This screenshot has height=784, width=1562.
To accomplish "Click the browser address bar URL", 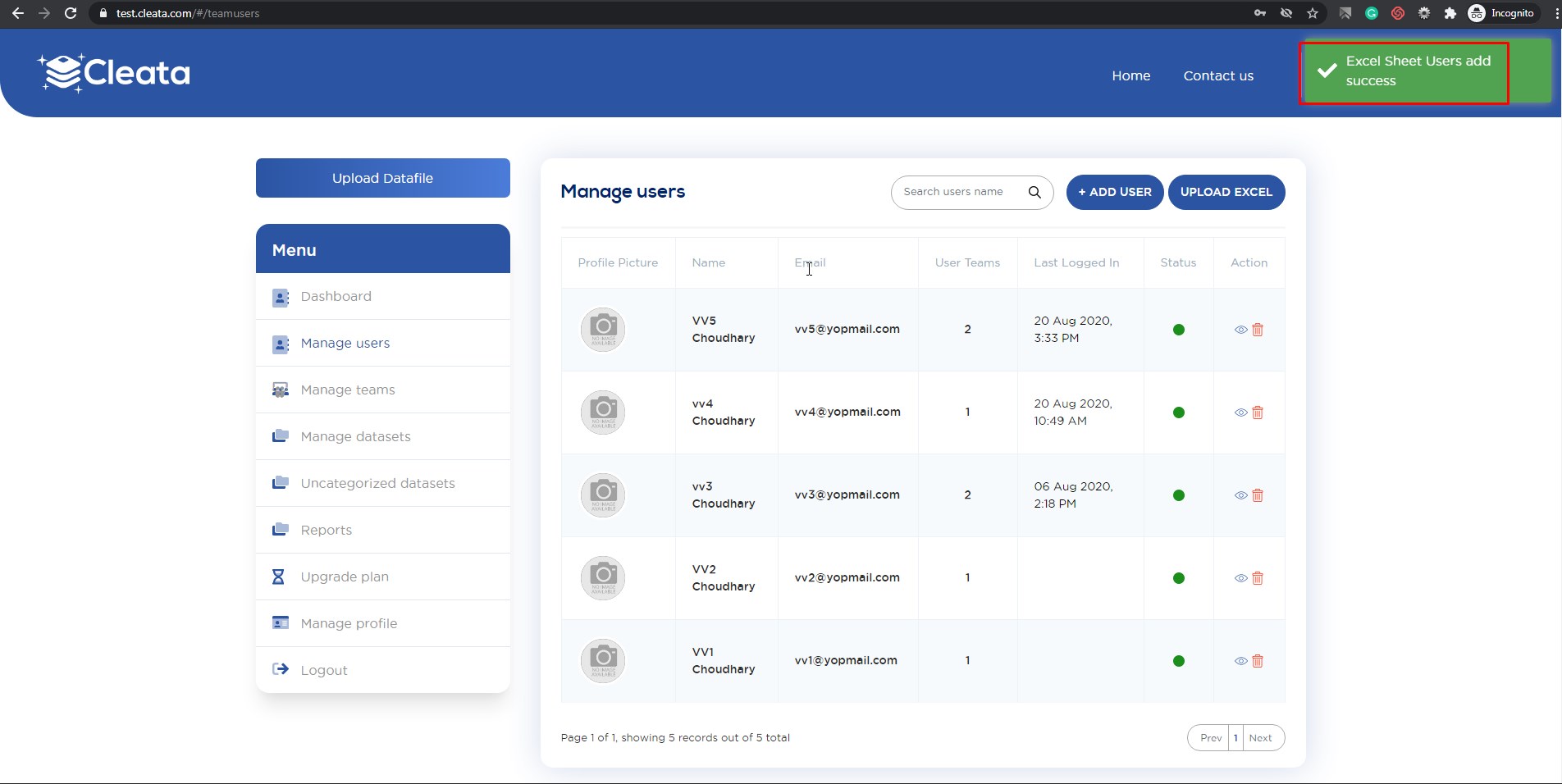I will [x=188, y=13].
